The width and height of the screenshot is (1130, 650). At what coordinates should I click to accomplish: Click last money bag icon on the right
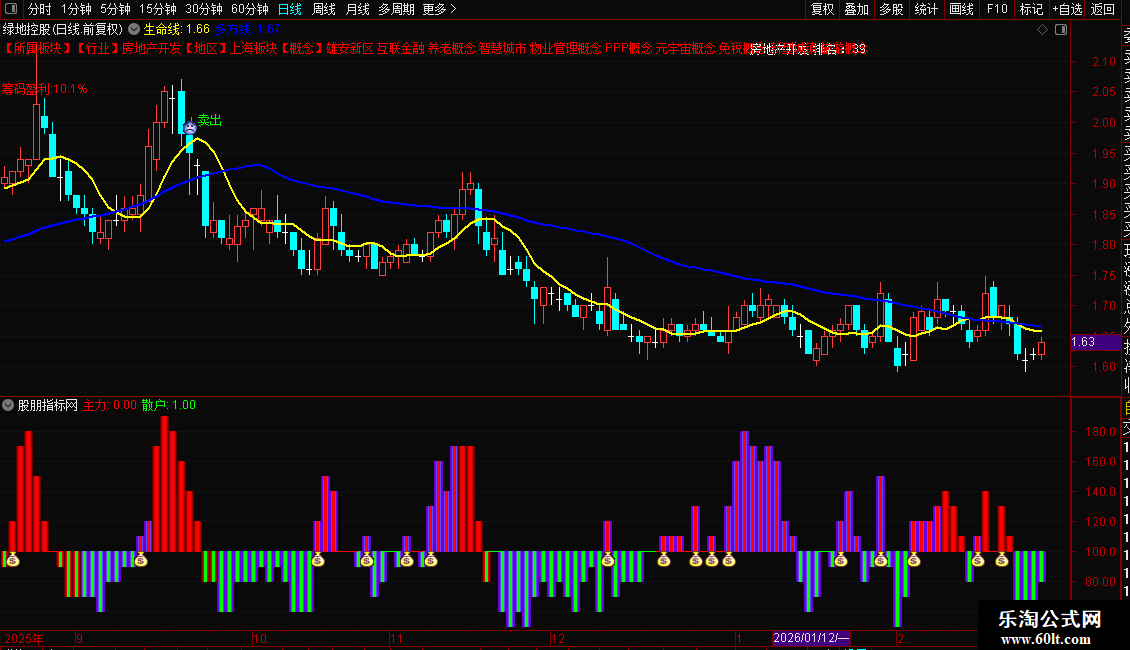[1002, 559]
